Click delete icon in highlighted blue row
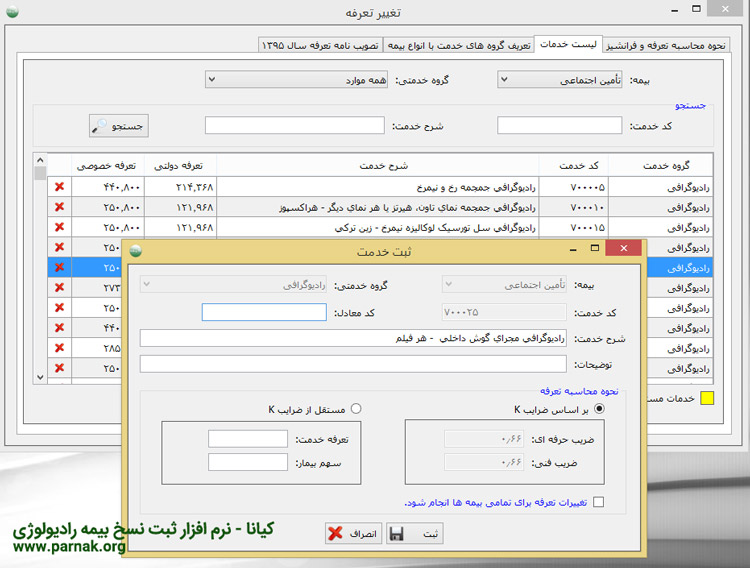750x568 pixels. (59, 268)
